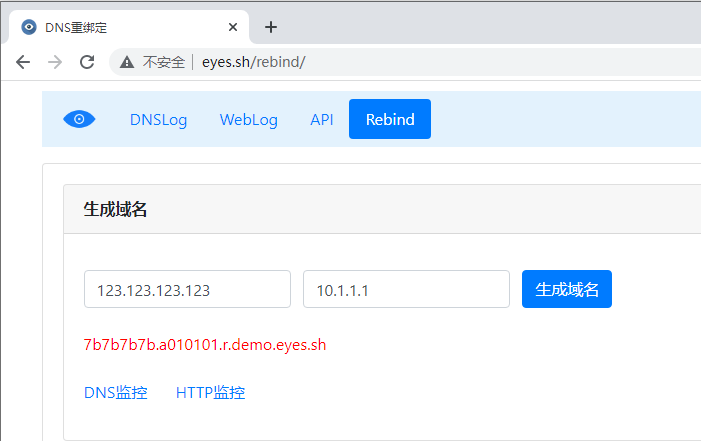Click the tab favicon for DNS重绑定

point(29,27)
